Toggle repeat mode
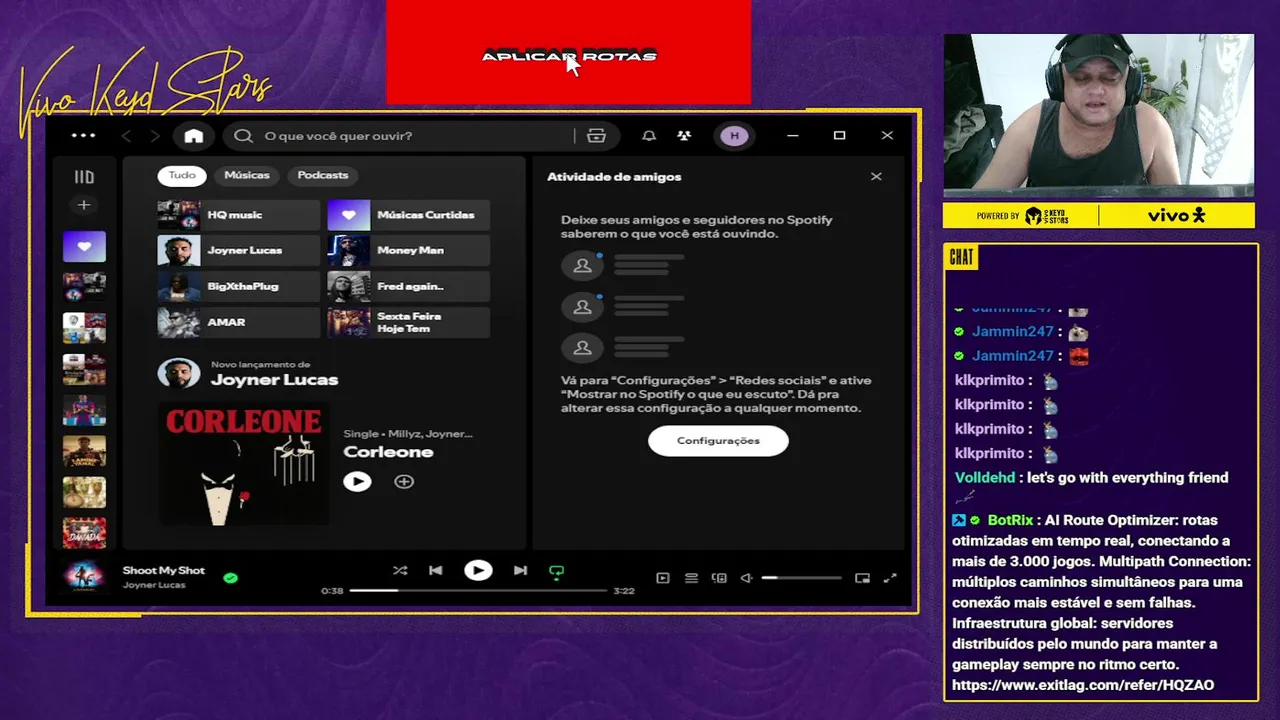The width and height of the screenshot is (1280, 720). coord(556,572)
